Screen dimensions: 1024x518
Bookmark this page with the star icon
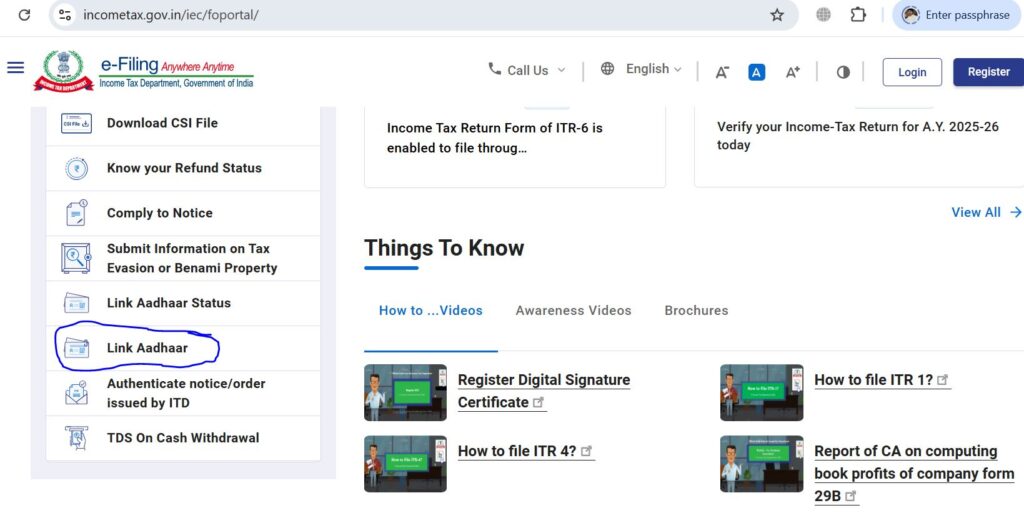pos(777,15)
